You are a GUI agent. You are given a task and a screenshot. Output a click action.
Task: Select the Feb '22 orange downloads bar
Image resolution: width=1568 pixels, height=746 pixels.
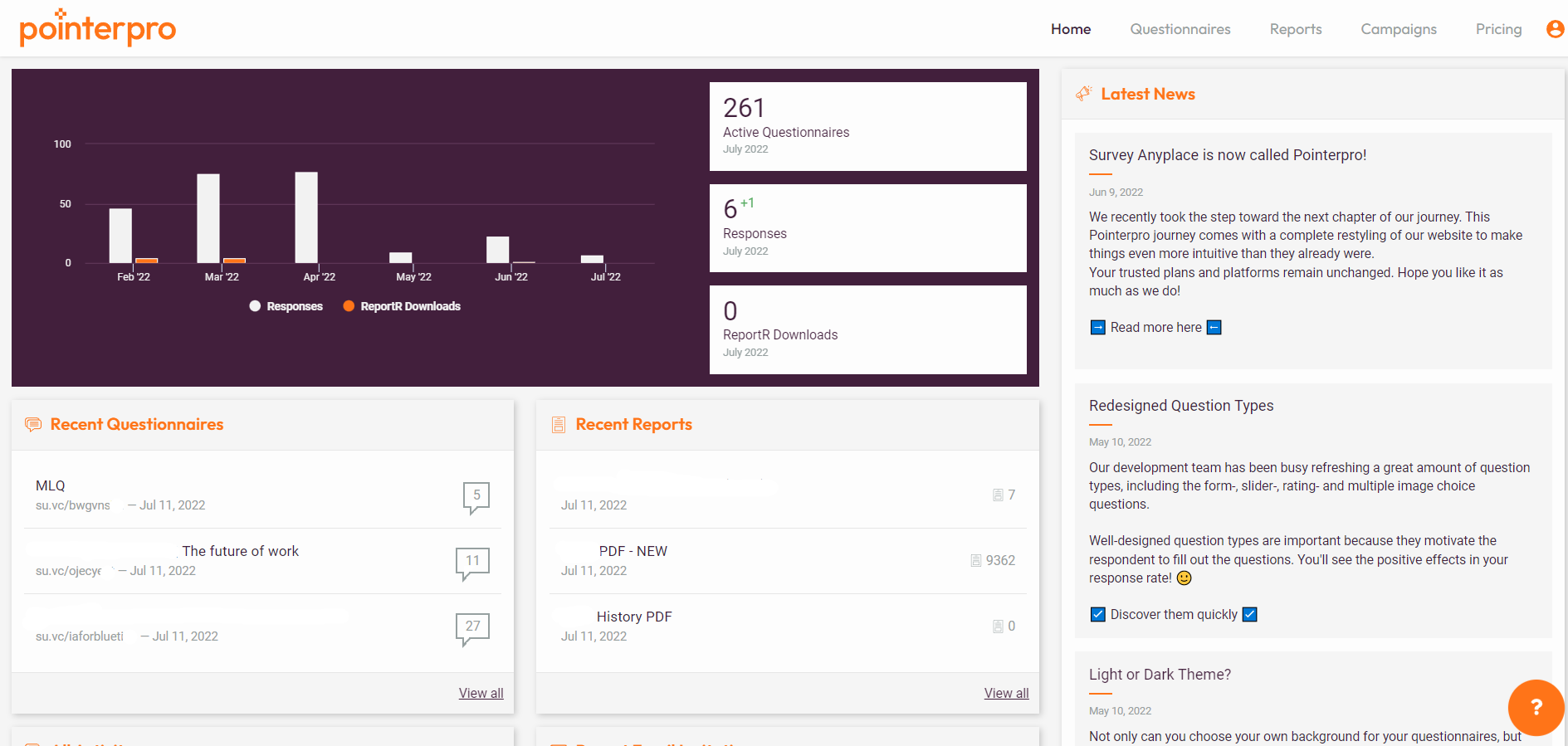click(x=147, y=261)
